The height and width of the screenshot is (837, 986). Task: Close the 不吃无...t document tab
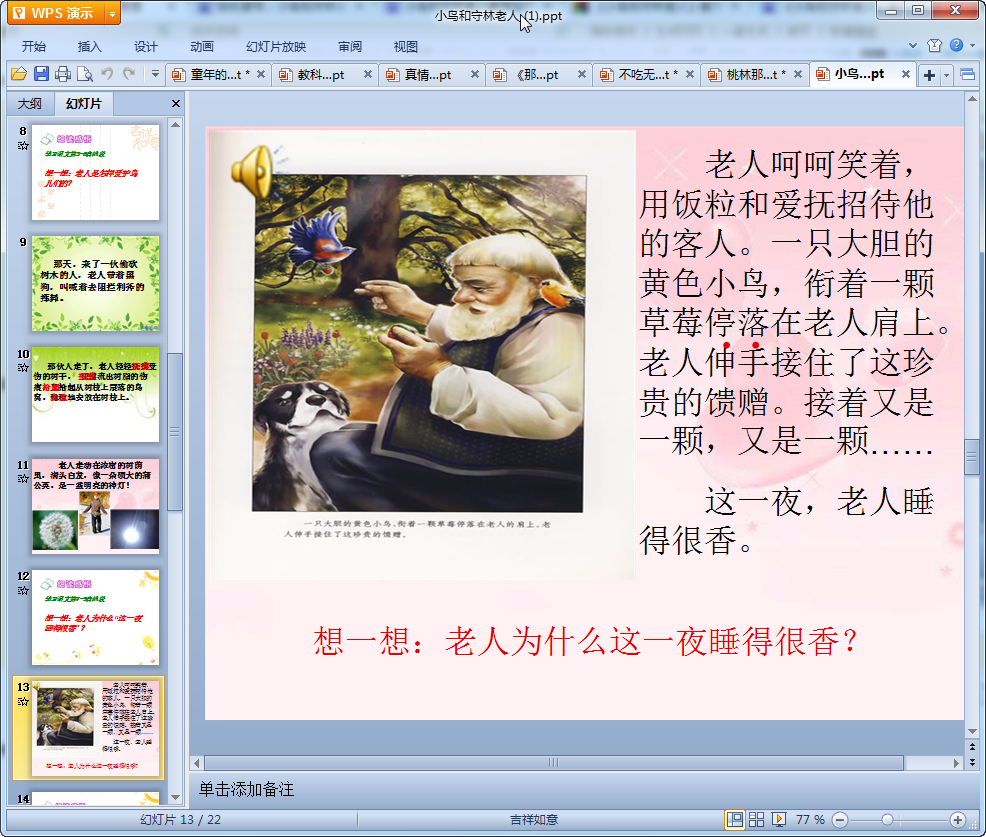coord(690,74)
